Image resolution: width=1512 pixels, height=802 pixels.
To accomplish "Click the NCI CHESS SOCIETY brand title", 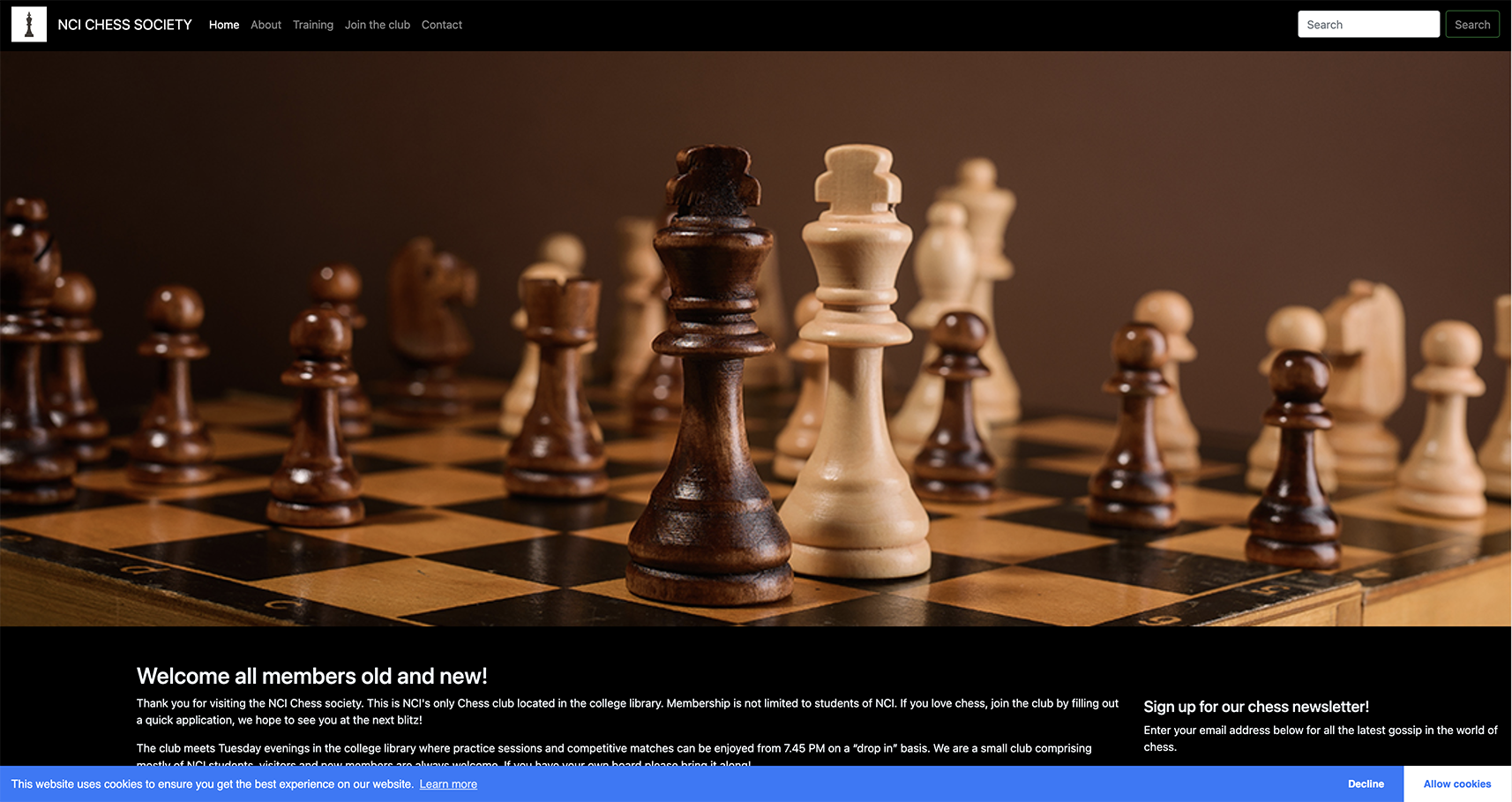I will [x=124, y=25].
